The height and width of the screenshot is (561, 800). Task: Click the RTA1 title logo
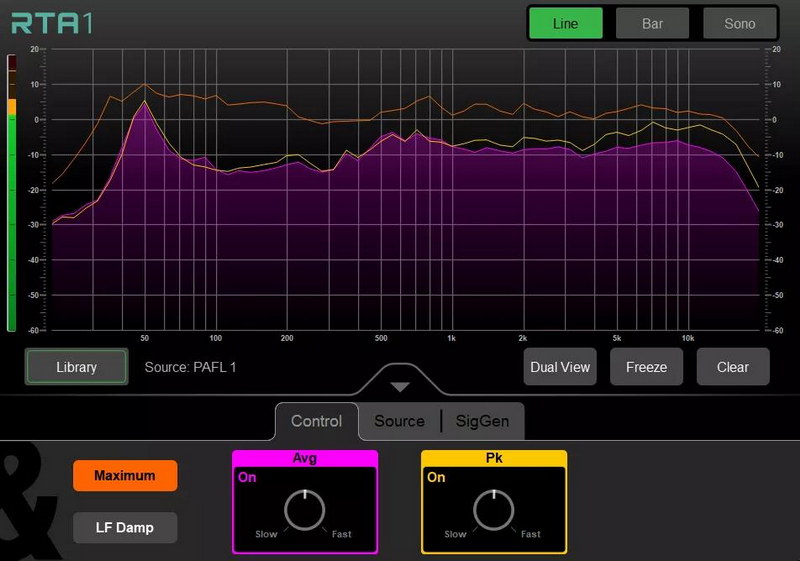coord(52,23)
